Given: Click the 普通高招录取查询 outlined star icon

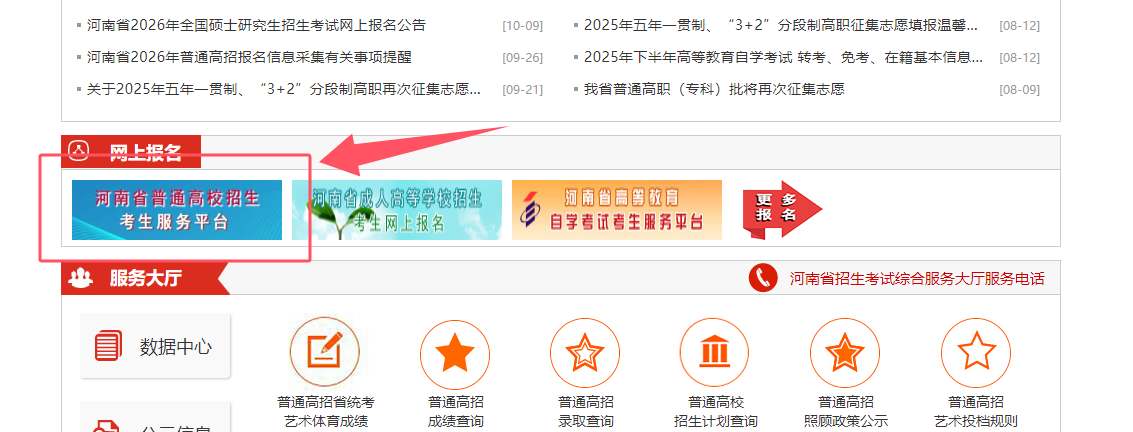Looking at the screenshot, I should click(585, 354).
